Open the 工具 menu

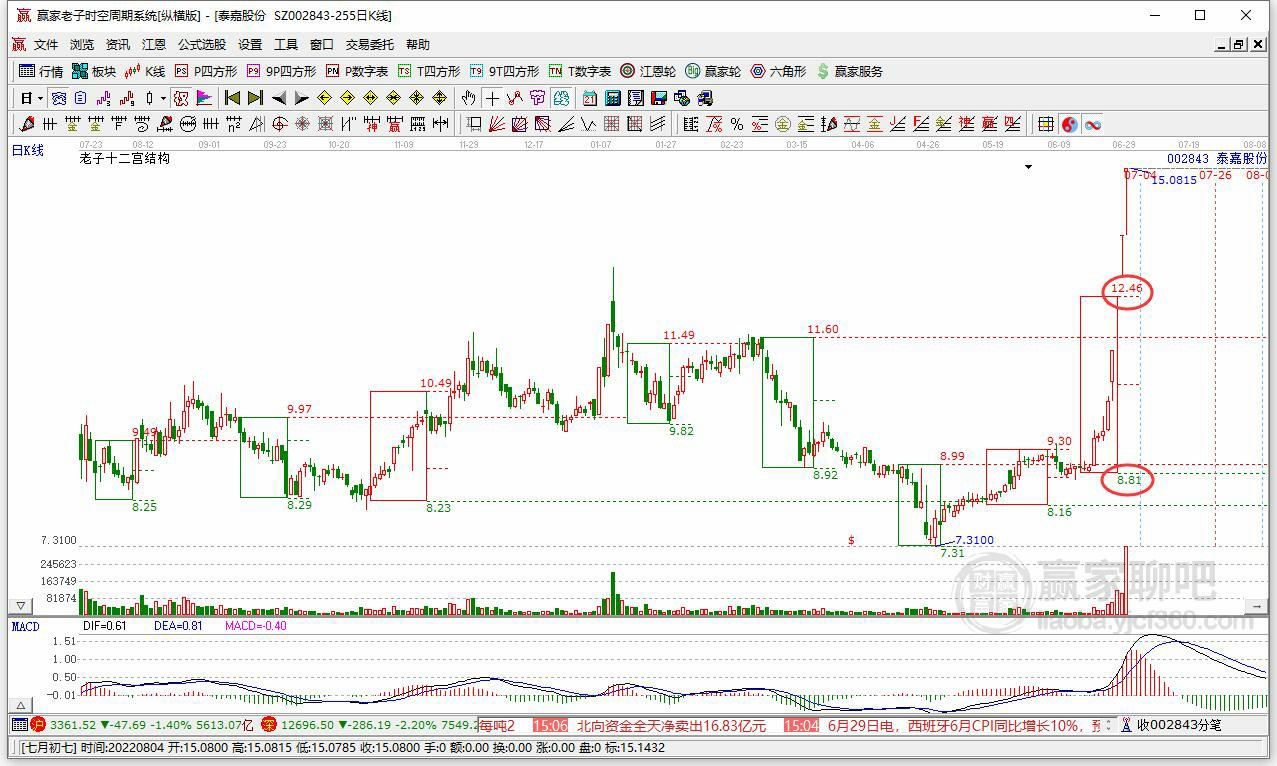[286, 45]
